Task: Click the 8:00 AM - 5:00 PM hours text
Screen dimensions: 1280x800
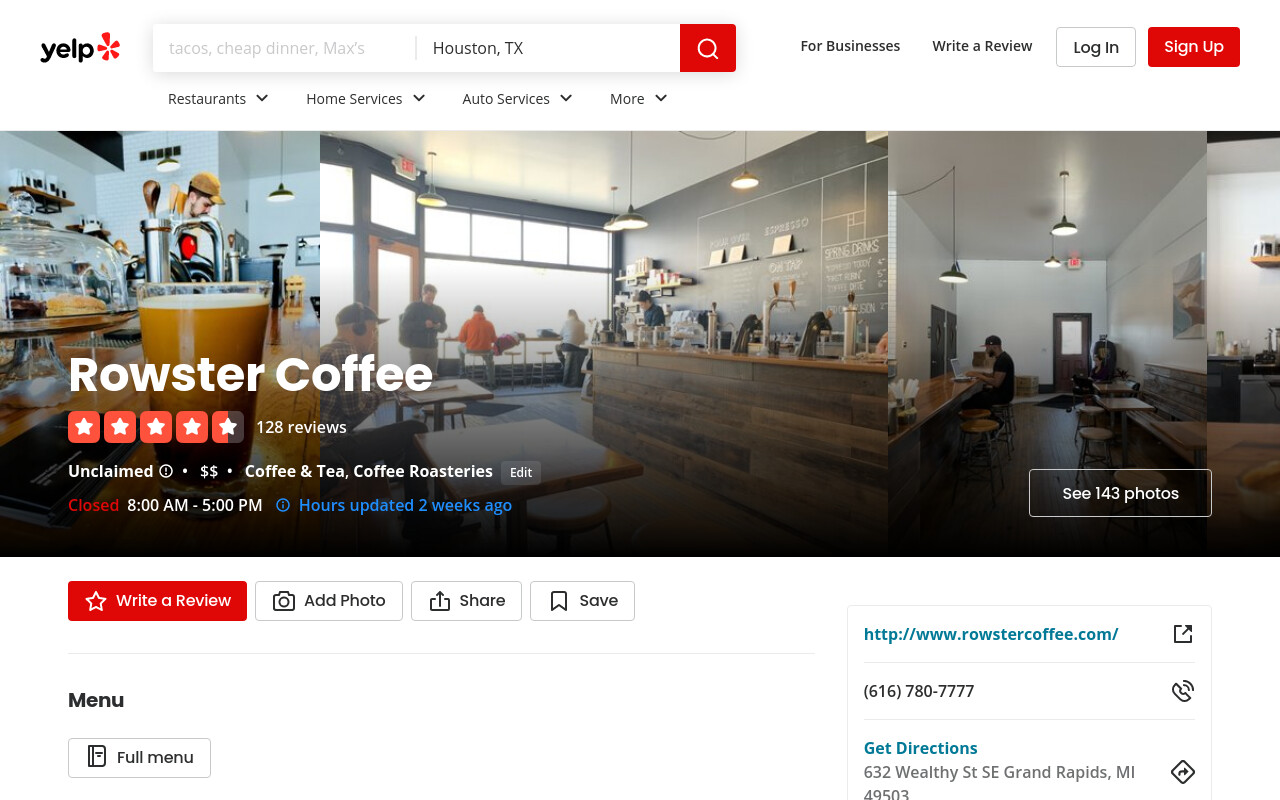Action: (195, 505)
